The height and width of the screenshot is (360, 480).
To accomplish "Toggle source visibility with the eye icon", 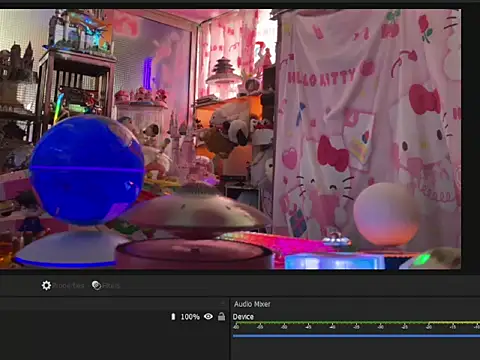I will [208, 316].
